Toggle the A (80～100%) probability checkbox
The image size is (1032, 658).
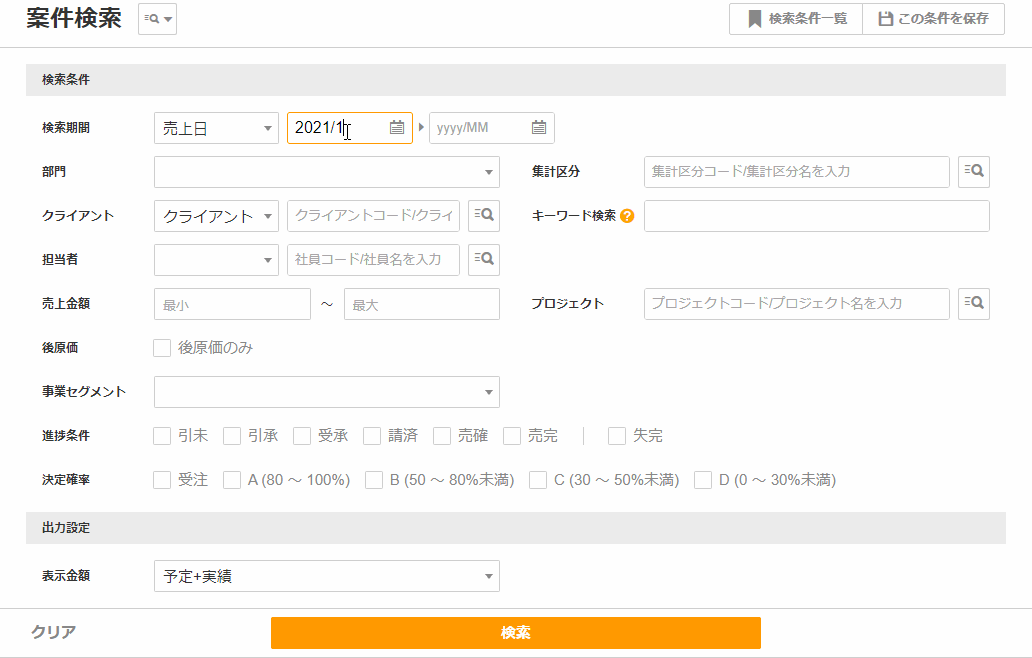232,480
